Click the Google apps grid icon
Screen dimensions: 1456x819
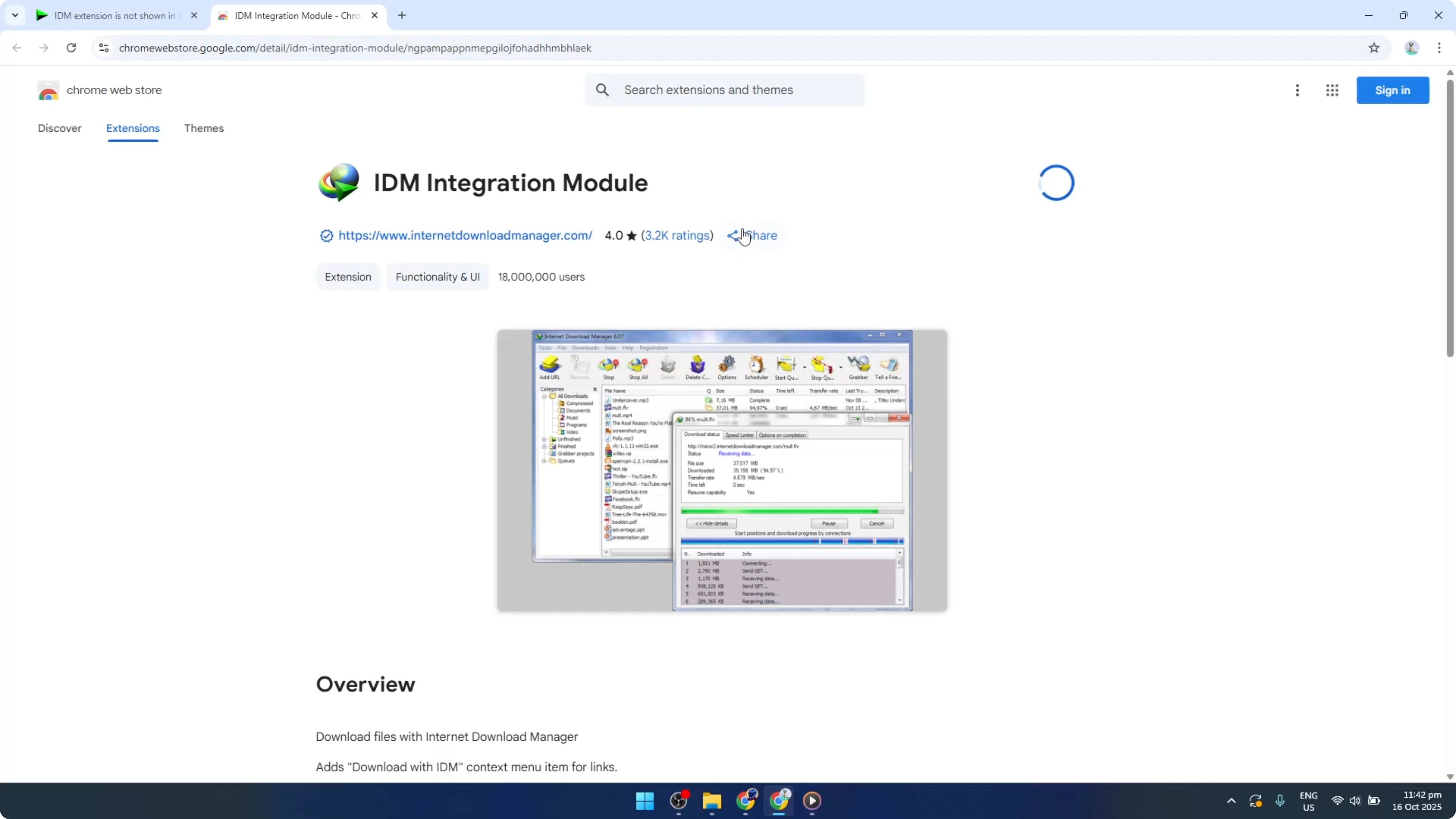point(1332,90)
